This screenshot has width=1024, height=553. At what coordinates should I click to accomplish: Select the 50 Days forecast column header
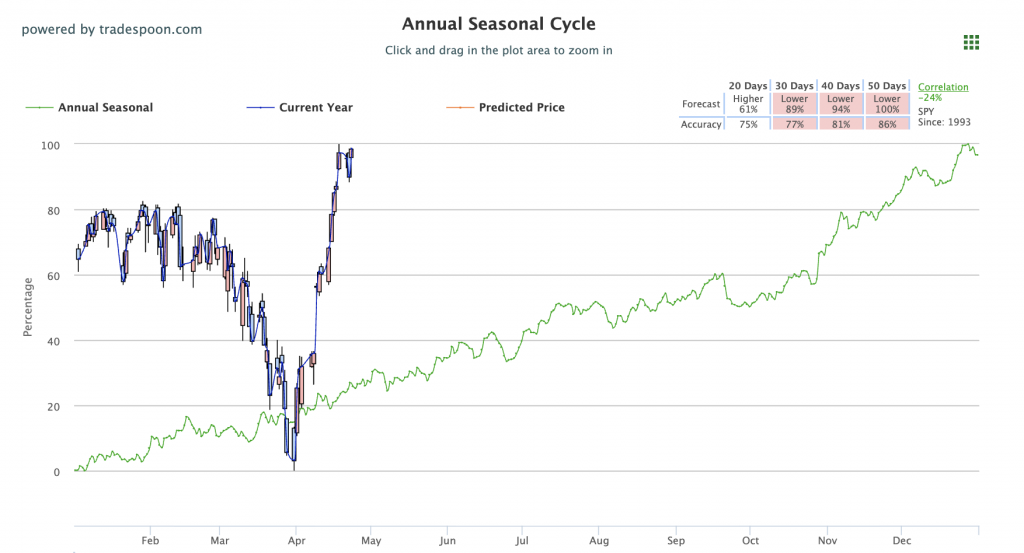pyautogui.click(x=886, y=86)
